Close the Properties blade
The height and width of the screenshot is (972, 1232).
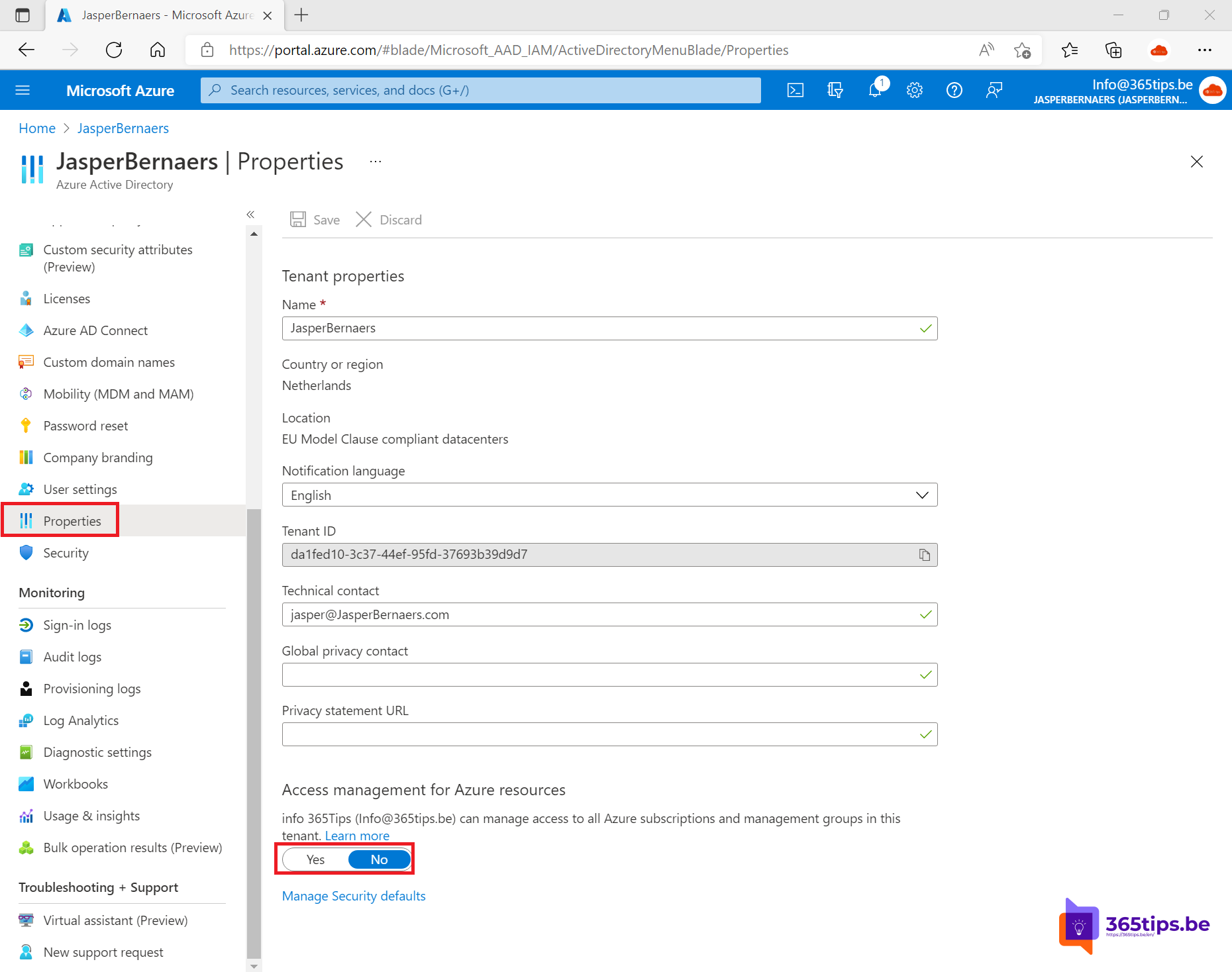1196,162
